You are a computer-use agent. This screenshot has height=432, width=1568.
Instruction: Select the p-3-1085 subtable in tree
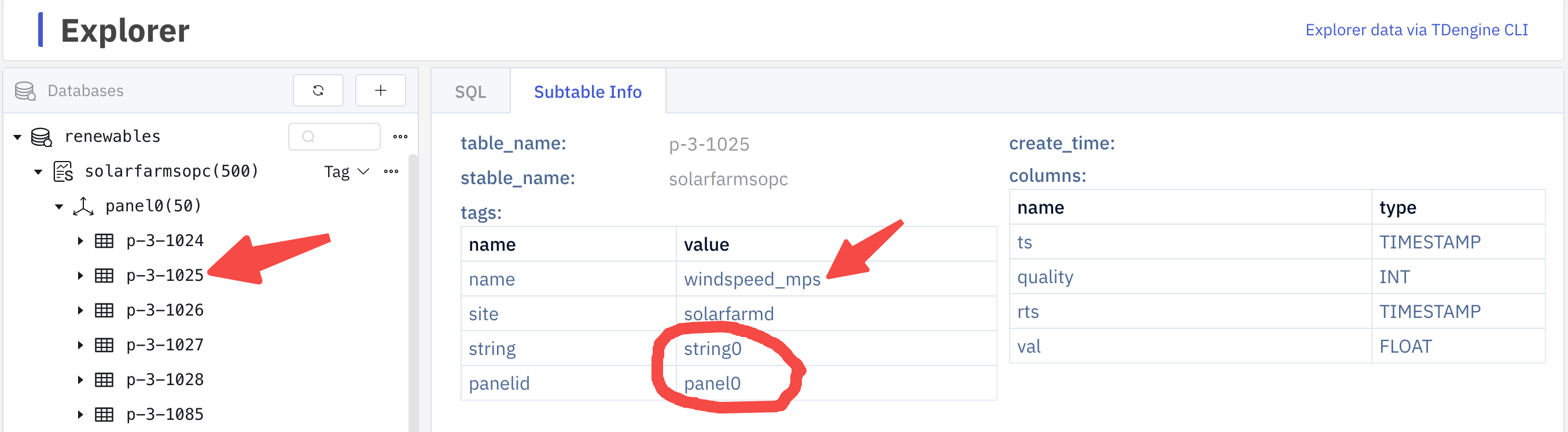point(164,414)
